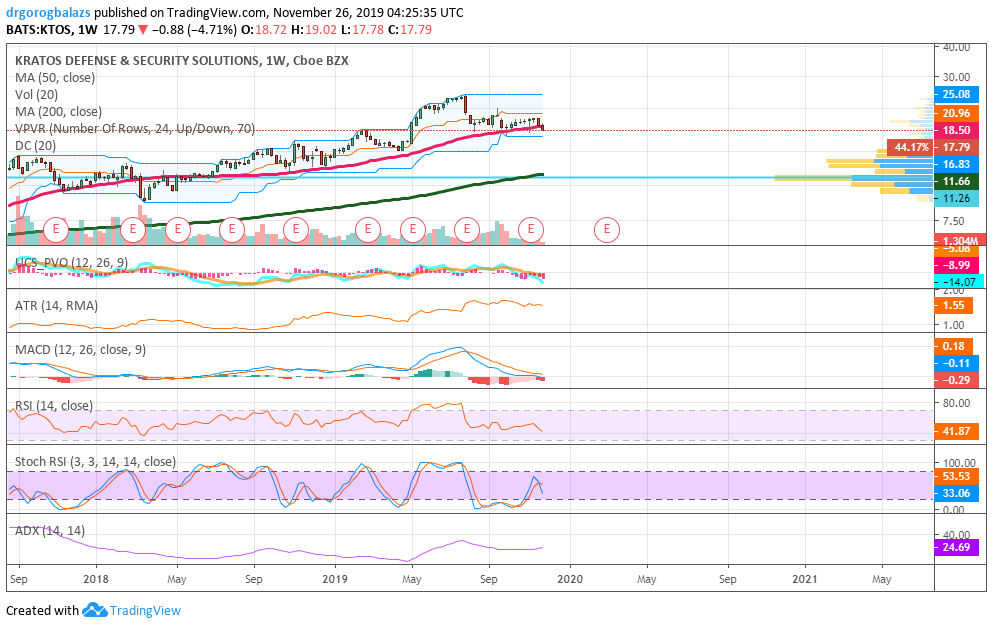Click the DC (20) Donchian channel label
The width and height of the screenshot is (993, 628).
35,146
